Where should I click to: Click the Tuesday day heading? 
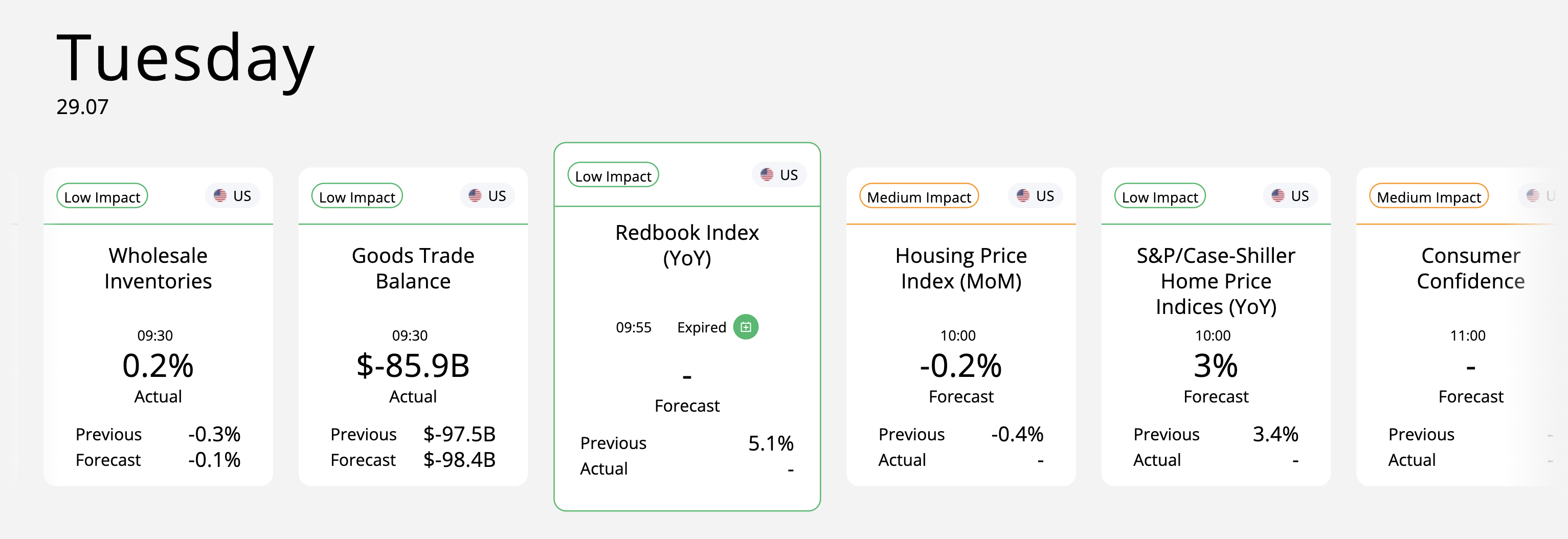click(186, 59)
